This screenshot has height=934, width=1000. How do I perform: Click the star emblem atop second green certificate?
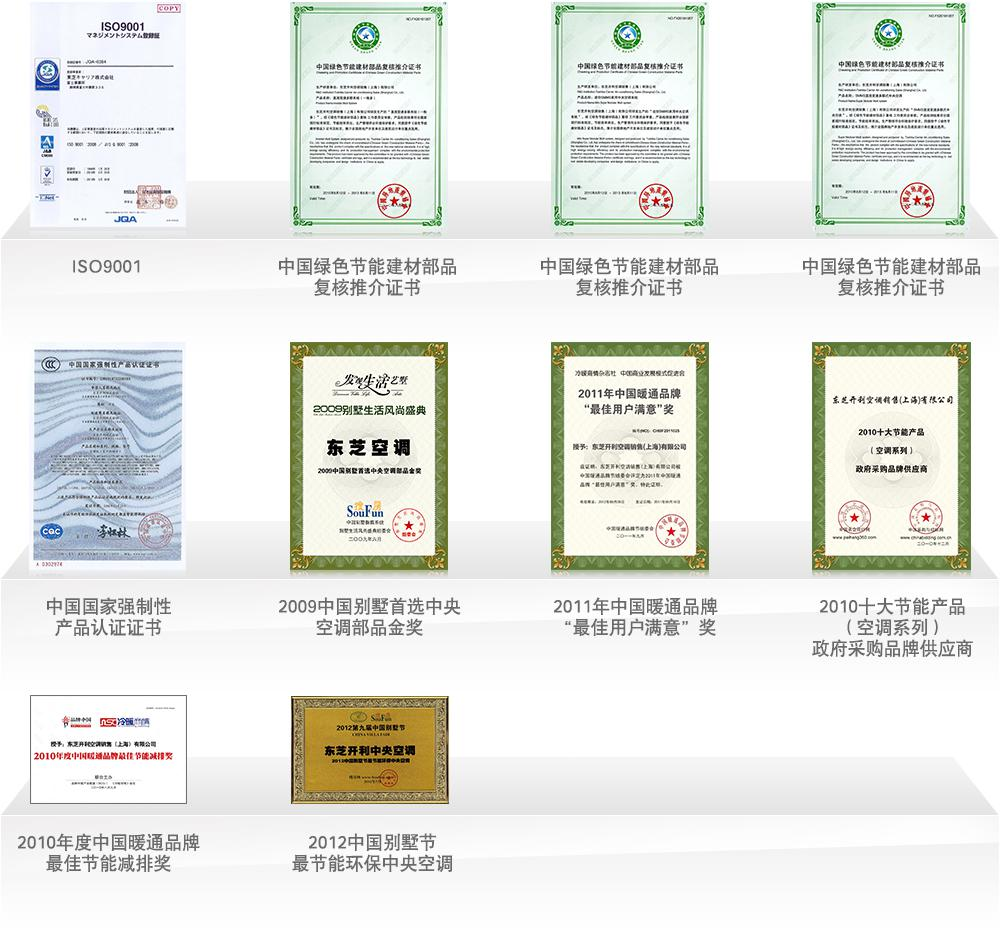tap(627, 34)
